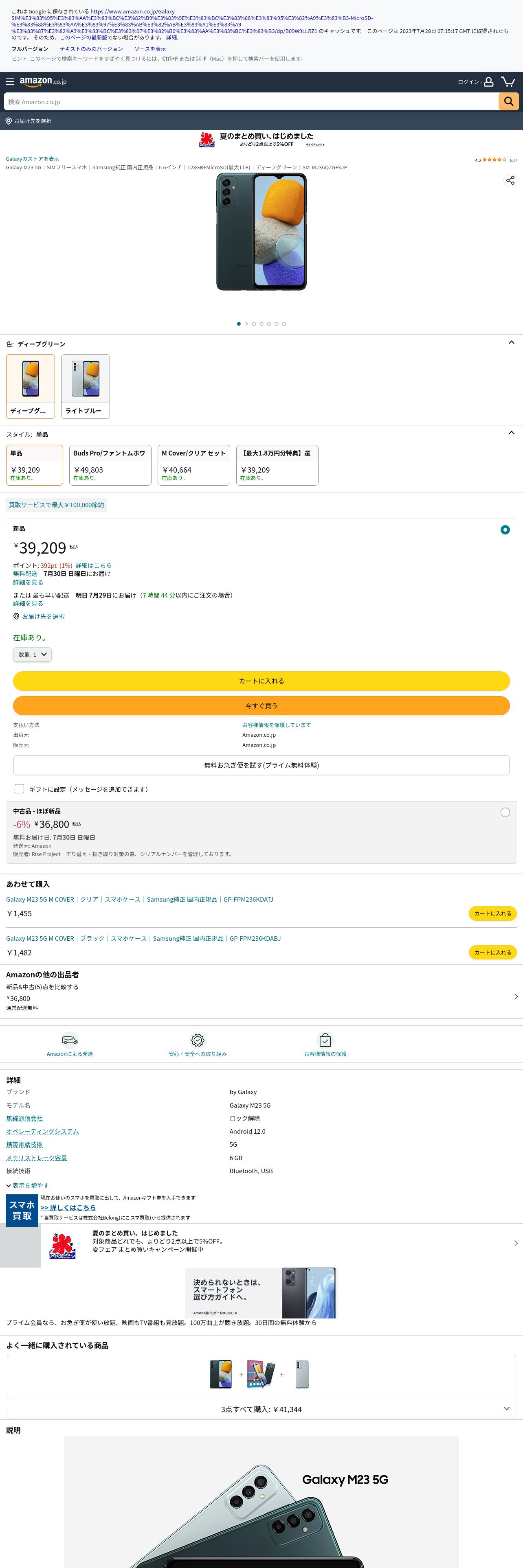Screen dimensions: 523x1568
Task: Open the オペレーティングシステム detail term
Action: tap(43, 1132)
